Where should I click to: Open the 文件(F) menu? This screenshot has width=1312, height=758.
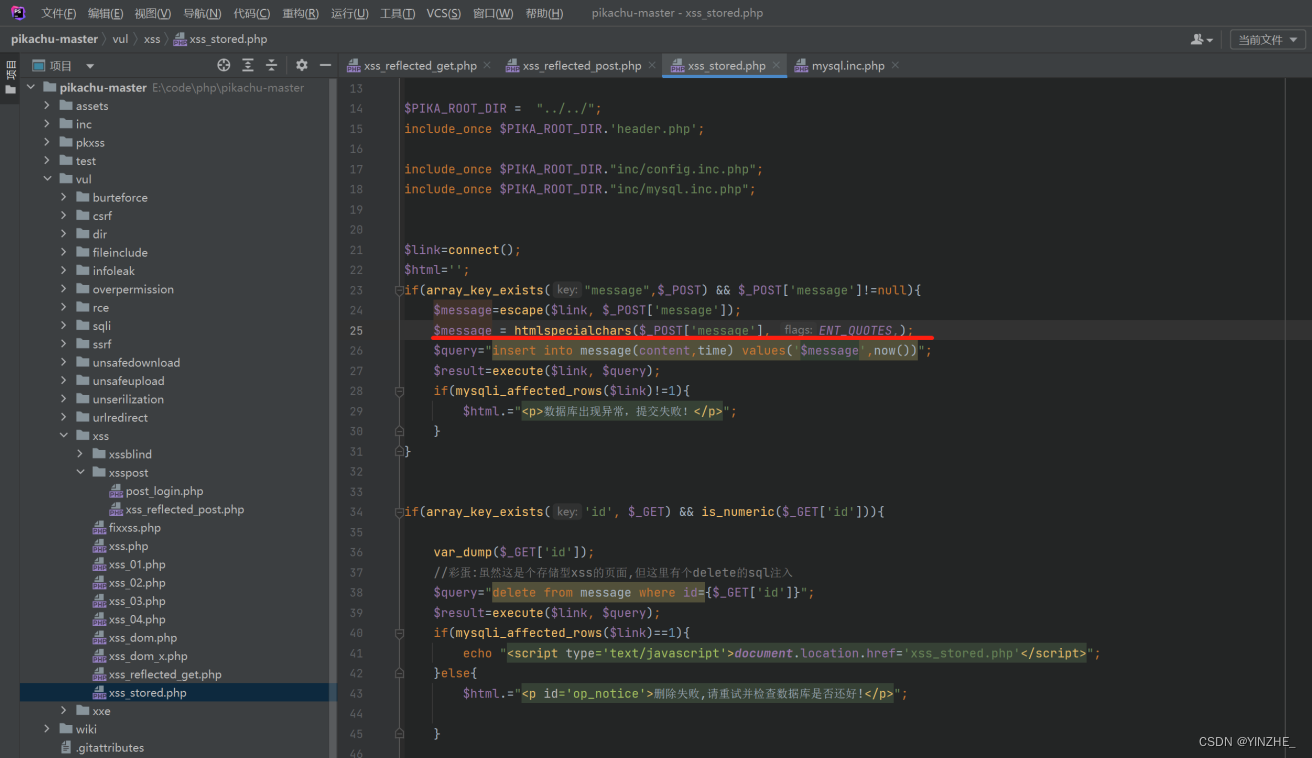(x=58, y=13)
